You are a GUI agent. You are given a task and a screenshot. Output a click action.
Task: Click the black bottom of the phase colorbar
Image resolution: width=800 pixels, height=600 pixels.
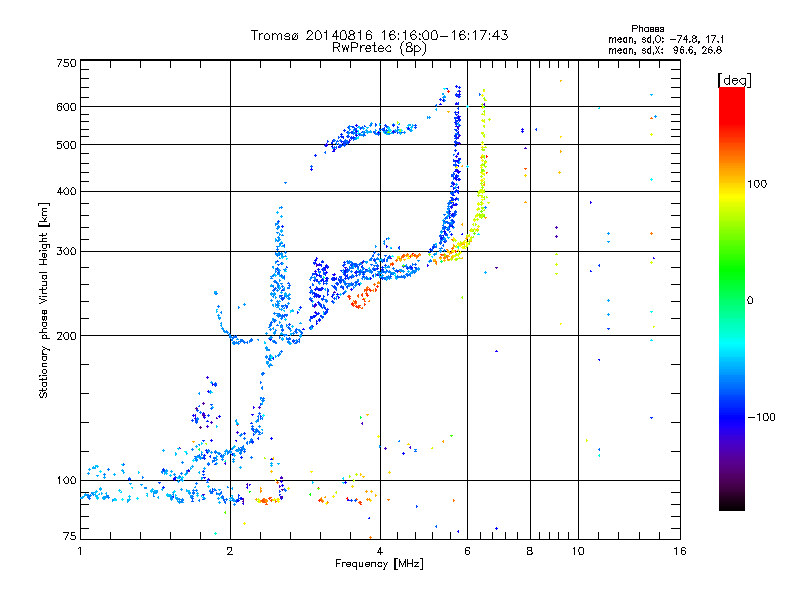(732, 504)
